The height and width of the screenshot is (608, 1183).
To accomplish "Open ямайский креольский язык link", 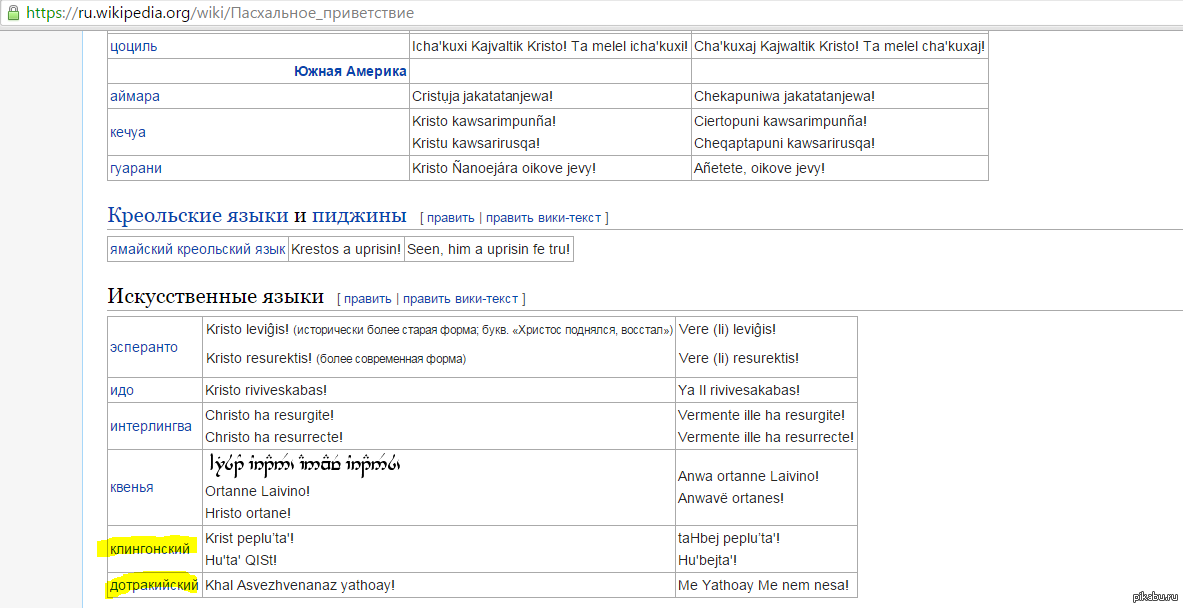I will click(198, 249).
